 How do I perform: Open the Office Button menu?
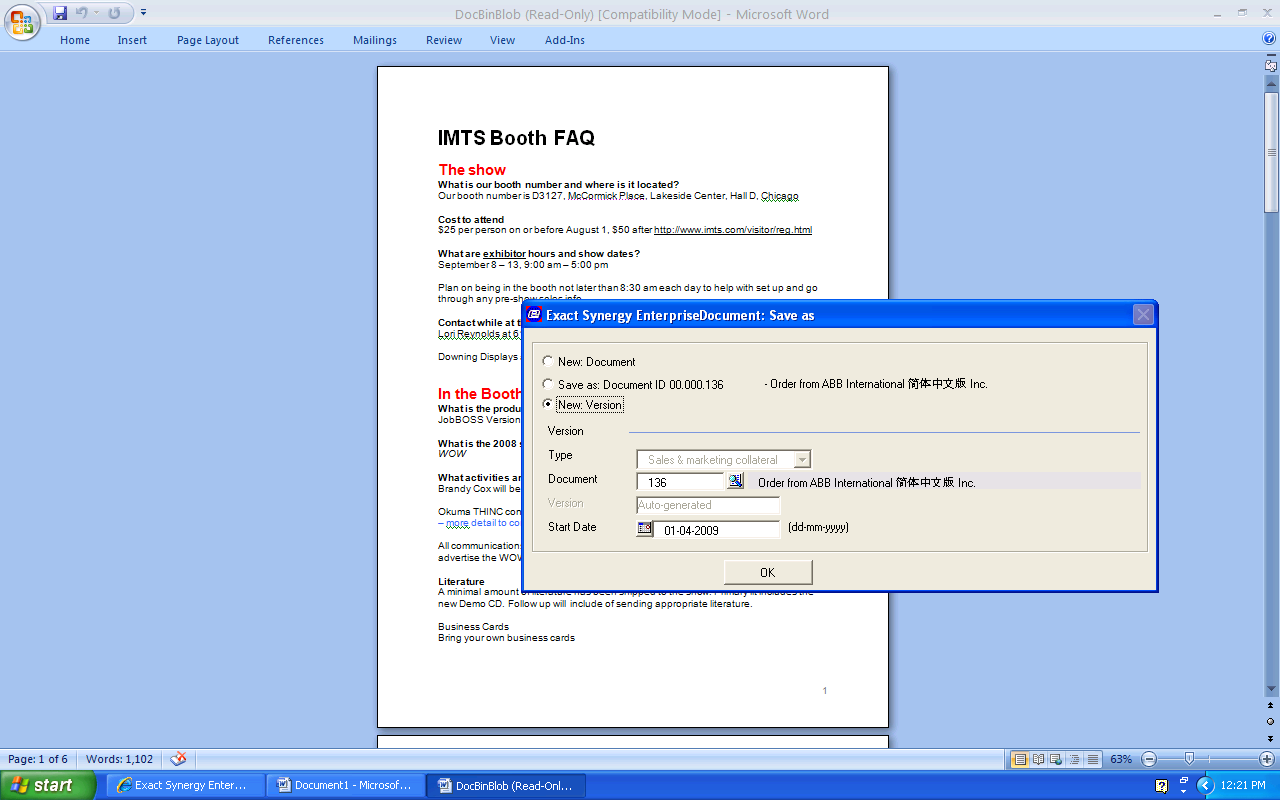click(x=21, y=20)
